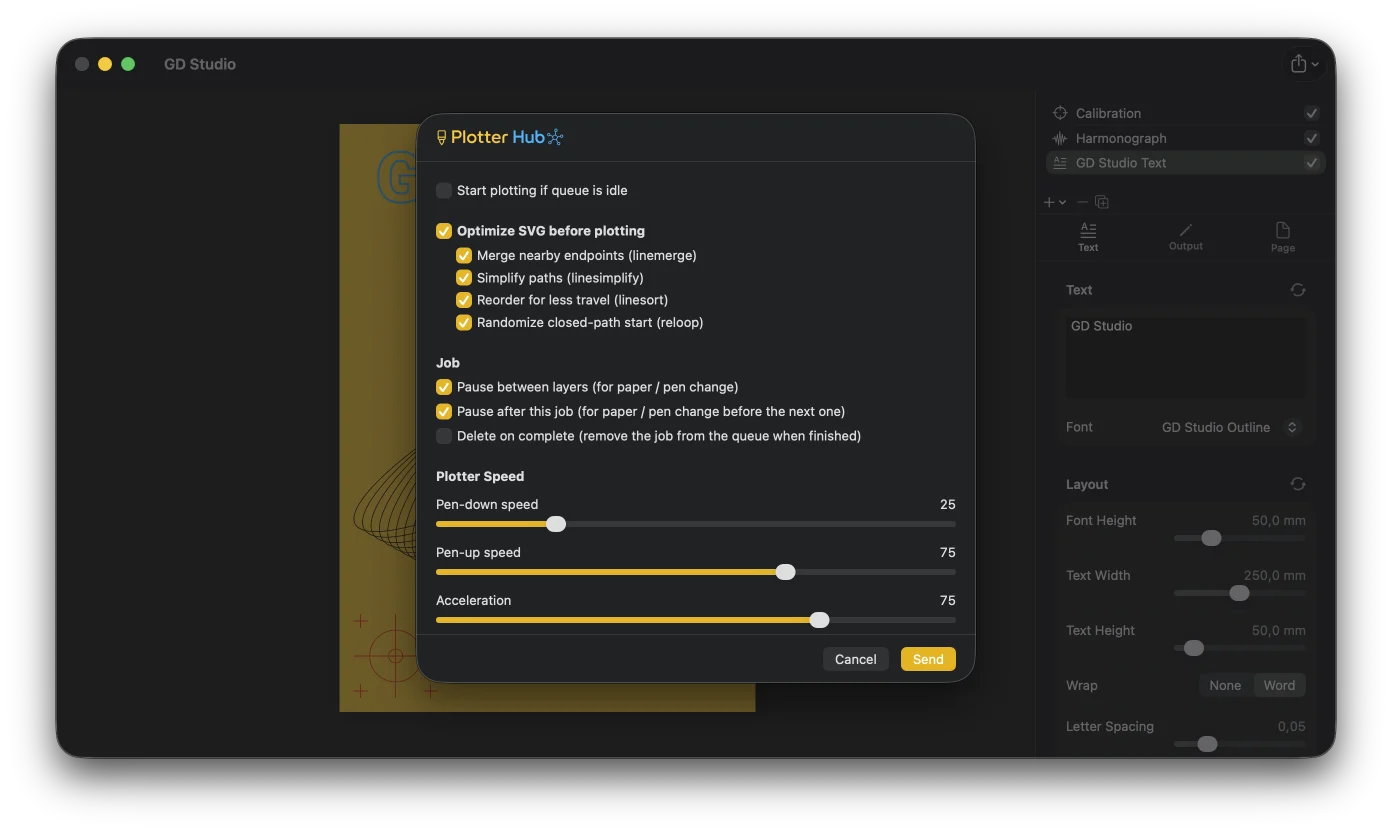
Task: Send the job to the plotter
Action: 928,659
